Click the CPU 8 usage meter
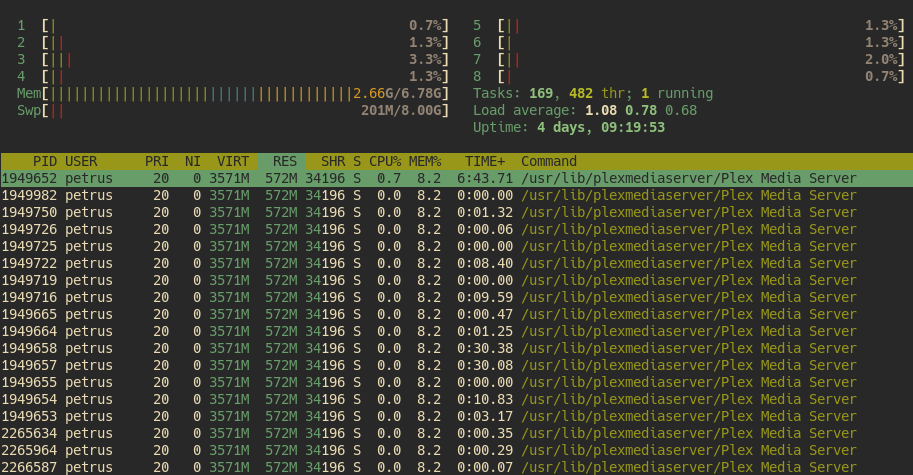 click(x=689, y=76)
